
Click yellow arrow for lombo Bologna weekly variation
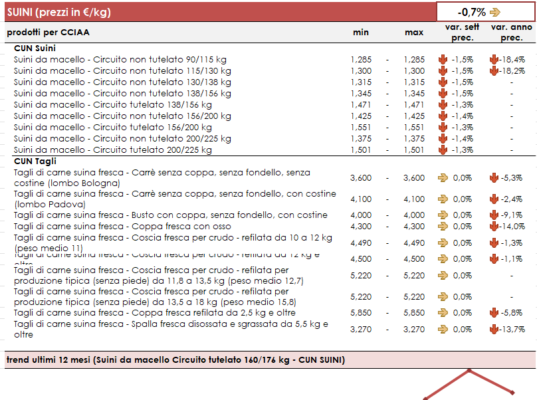click(x=443, y=178)
